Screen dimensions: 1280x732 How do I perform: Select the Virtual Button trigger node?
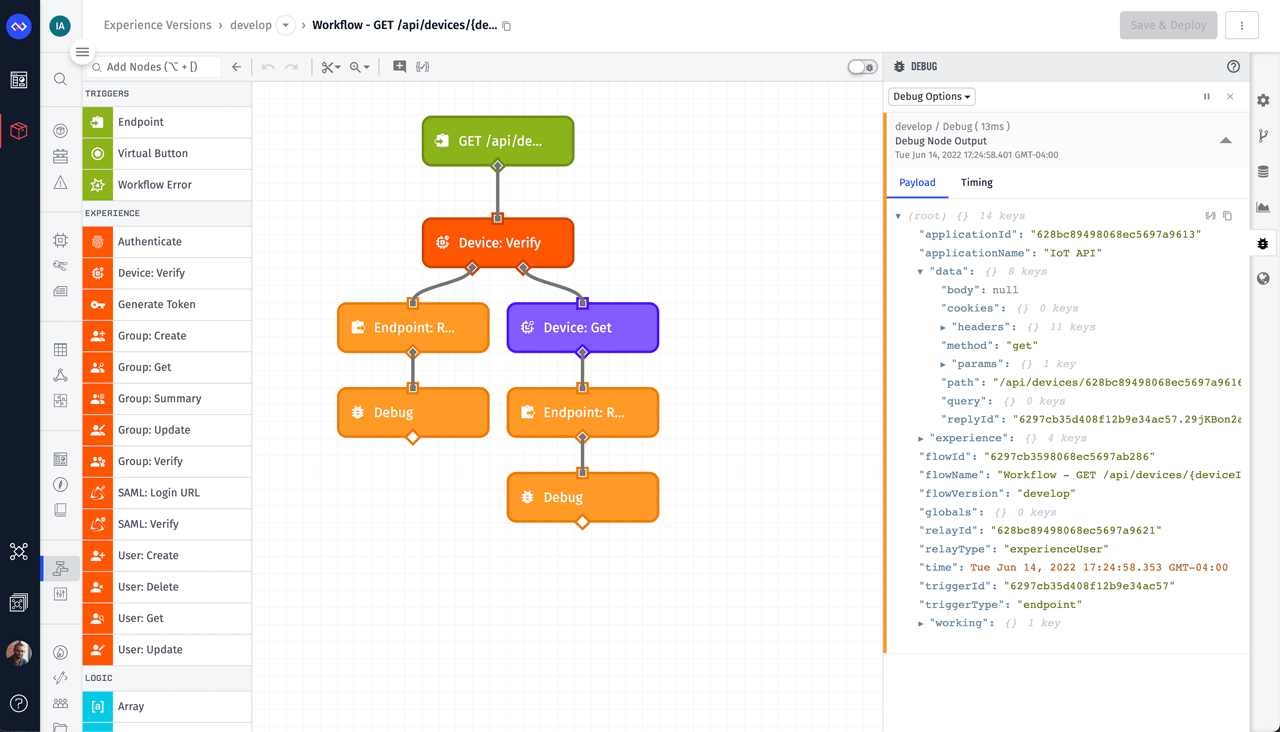tap(167, 153)
